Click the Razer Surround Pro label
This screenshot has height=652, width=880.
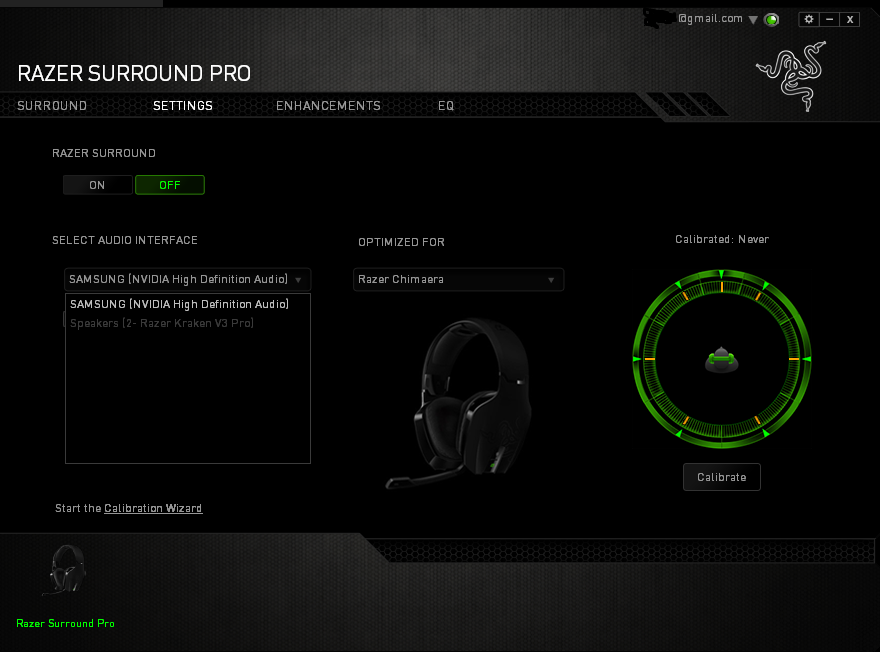(66, 623)
